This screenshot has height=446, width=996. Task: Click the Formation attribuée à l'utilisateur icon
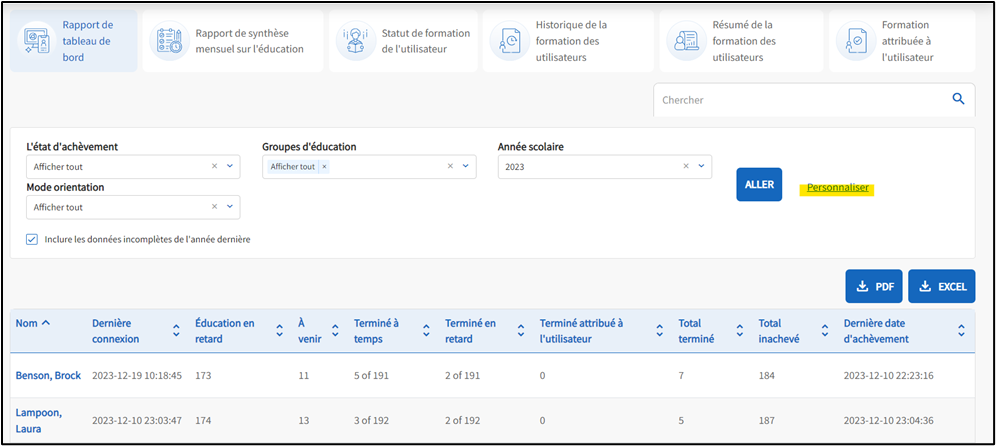(x=856, y=42)
